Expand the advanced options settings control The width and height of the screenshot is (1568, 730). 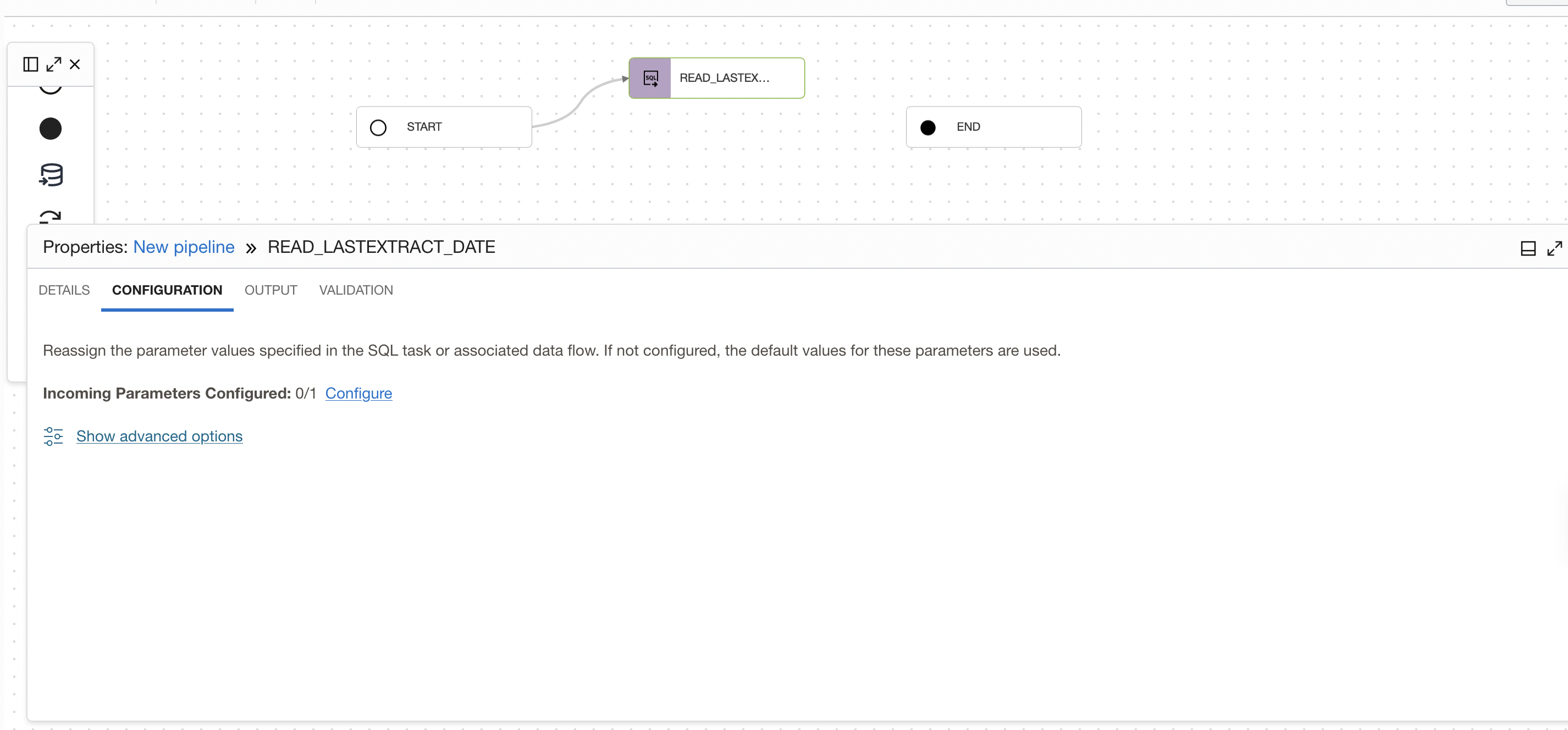(x=52, y=436)
